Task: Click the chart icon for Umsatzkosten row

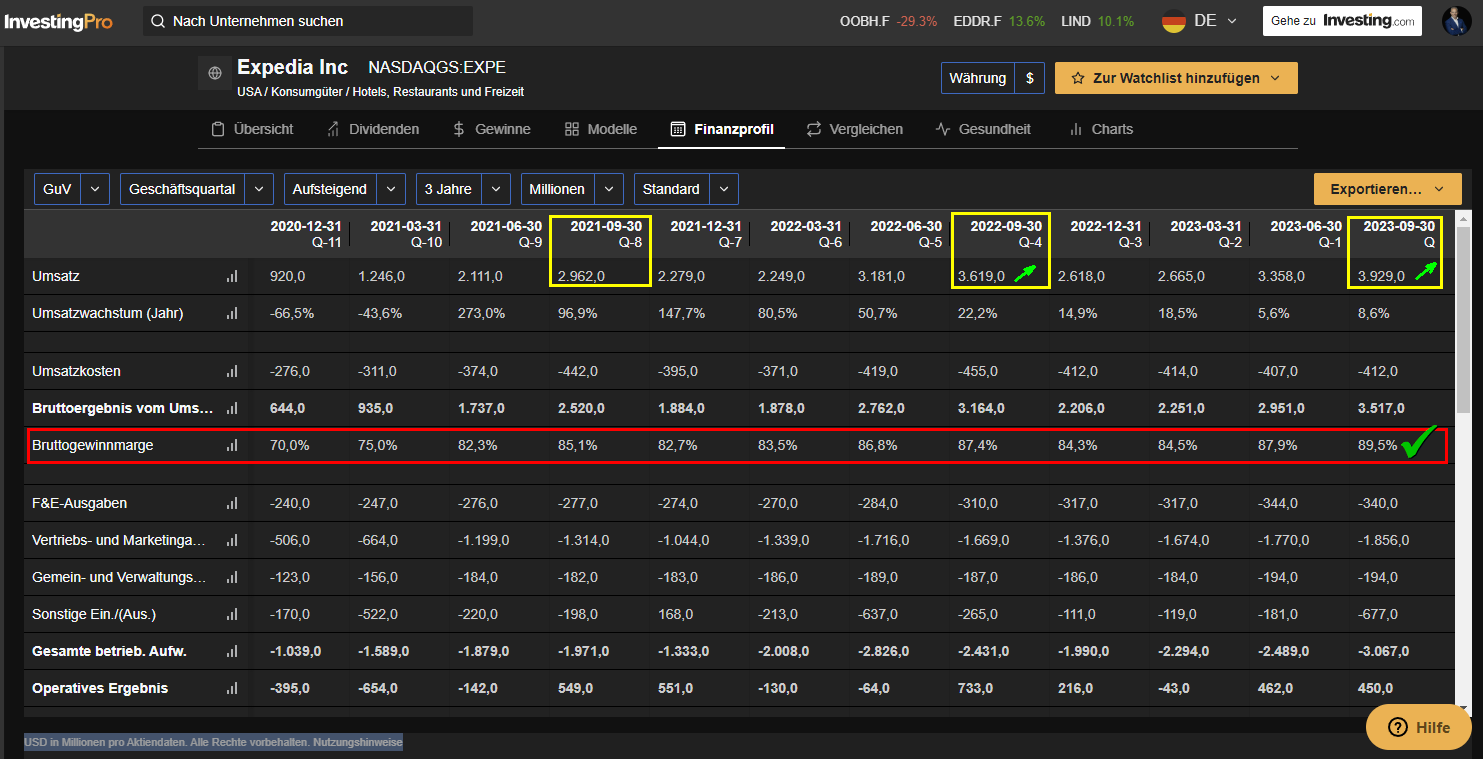Action: click(x=232, y=371)
